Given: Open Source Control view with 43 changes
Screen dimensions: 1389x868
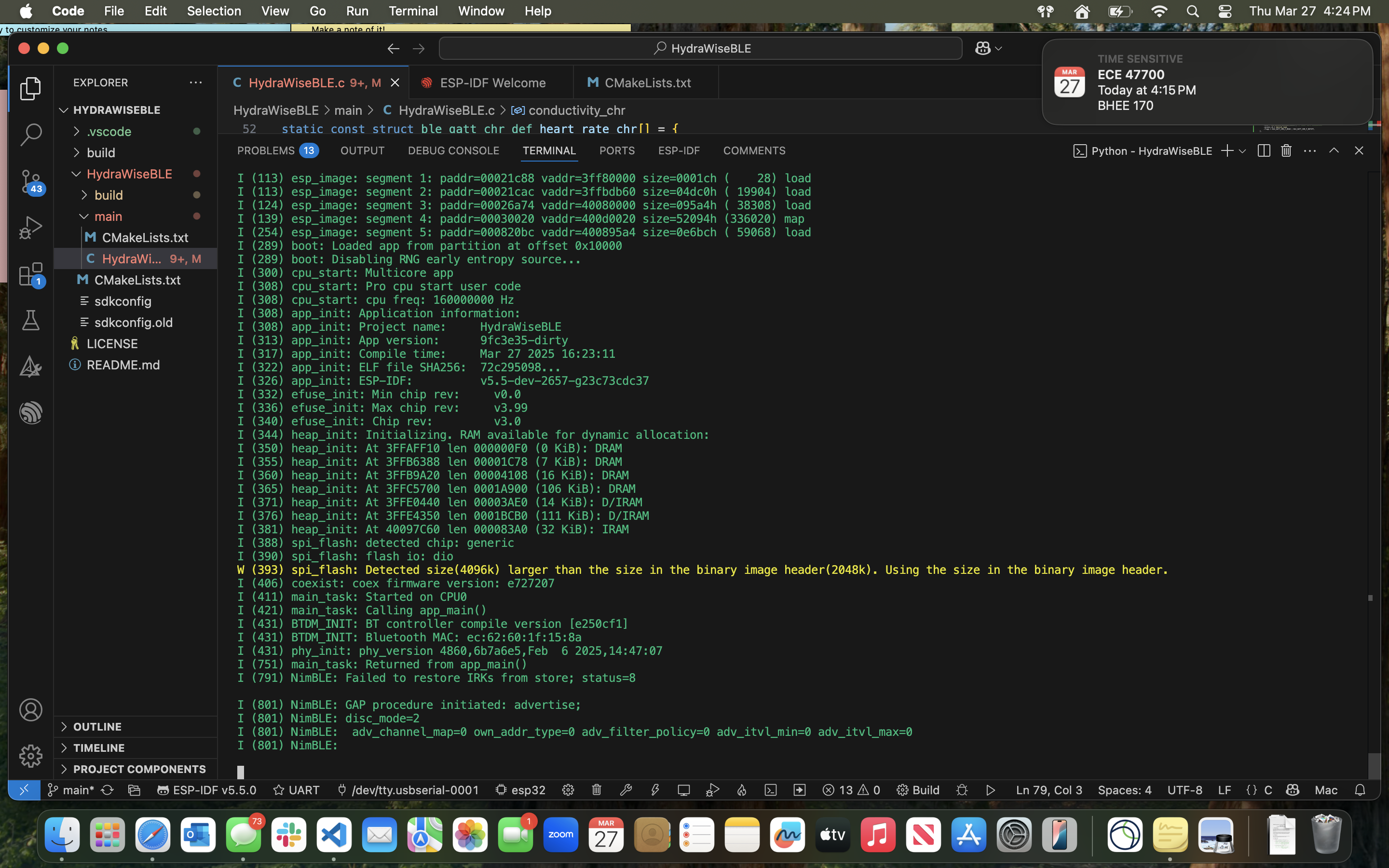Looking at the screenshot, I should pos(30,181).
